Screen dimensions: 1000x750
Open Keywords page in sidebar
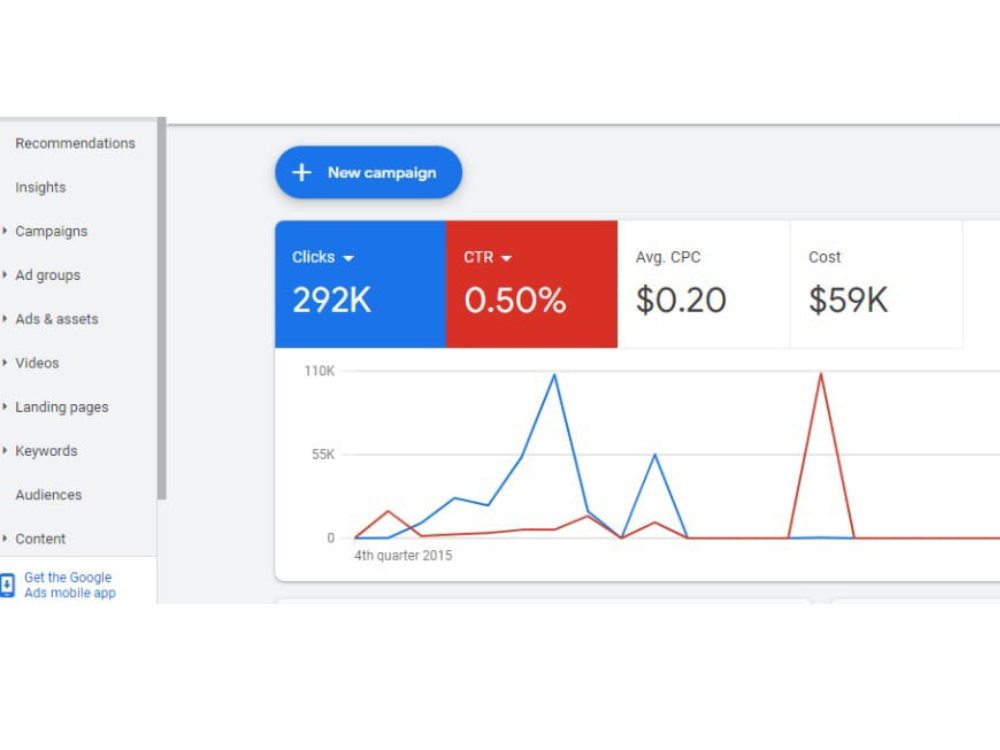tap(47, 451)
